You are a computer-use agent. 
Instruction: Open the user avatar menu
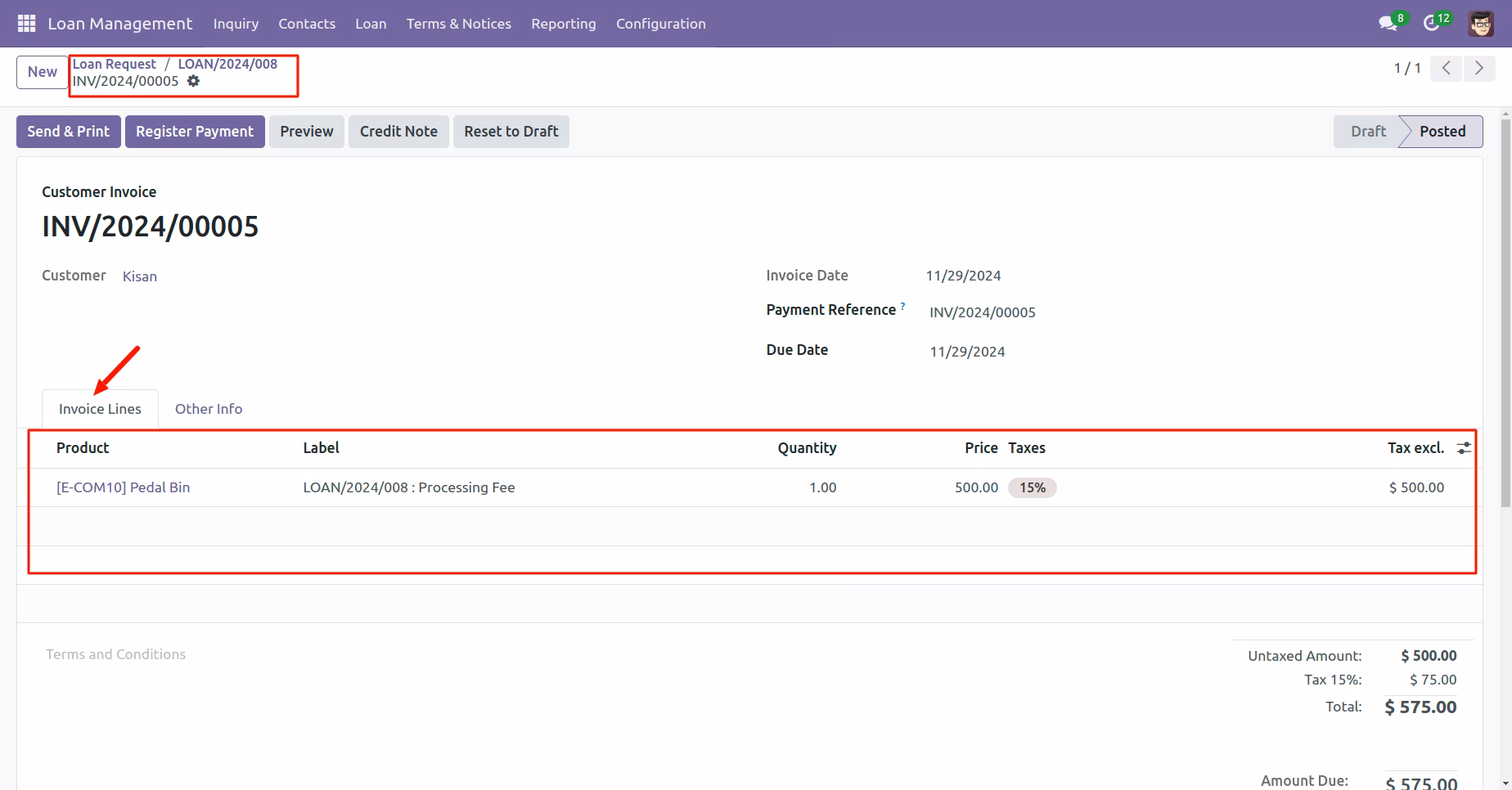tap(1481, 24)
